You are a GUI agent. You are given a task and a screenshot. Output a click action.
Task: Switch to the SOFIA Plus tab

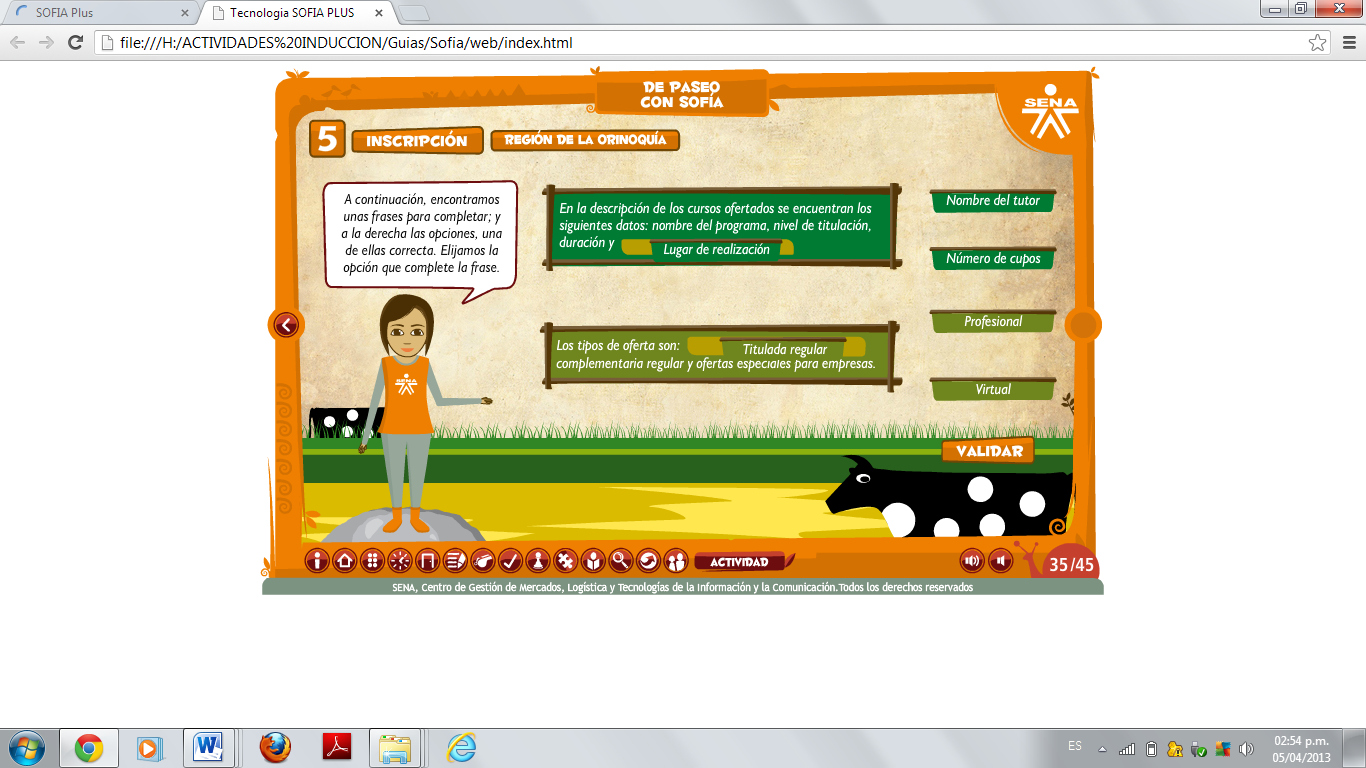tap(100, 13)
